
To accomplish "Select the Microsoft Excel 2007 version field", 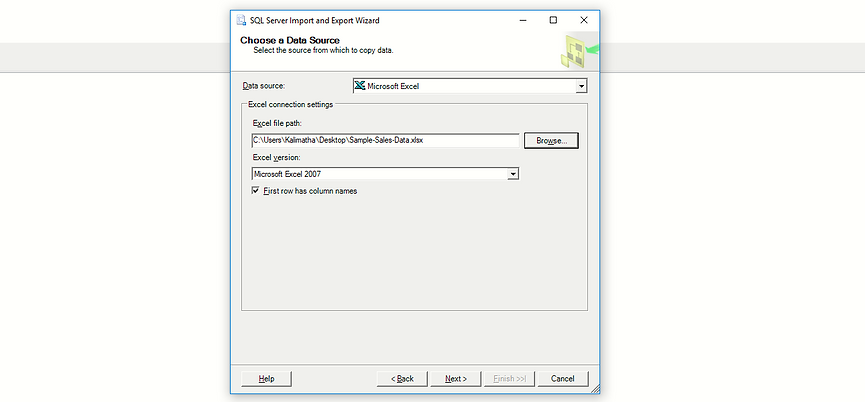I will pos(385,174).
